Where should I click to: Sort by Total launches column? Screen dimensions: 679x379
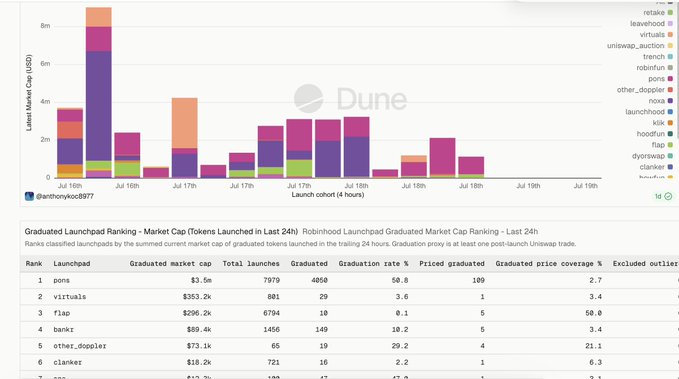251,263
